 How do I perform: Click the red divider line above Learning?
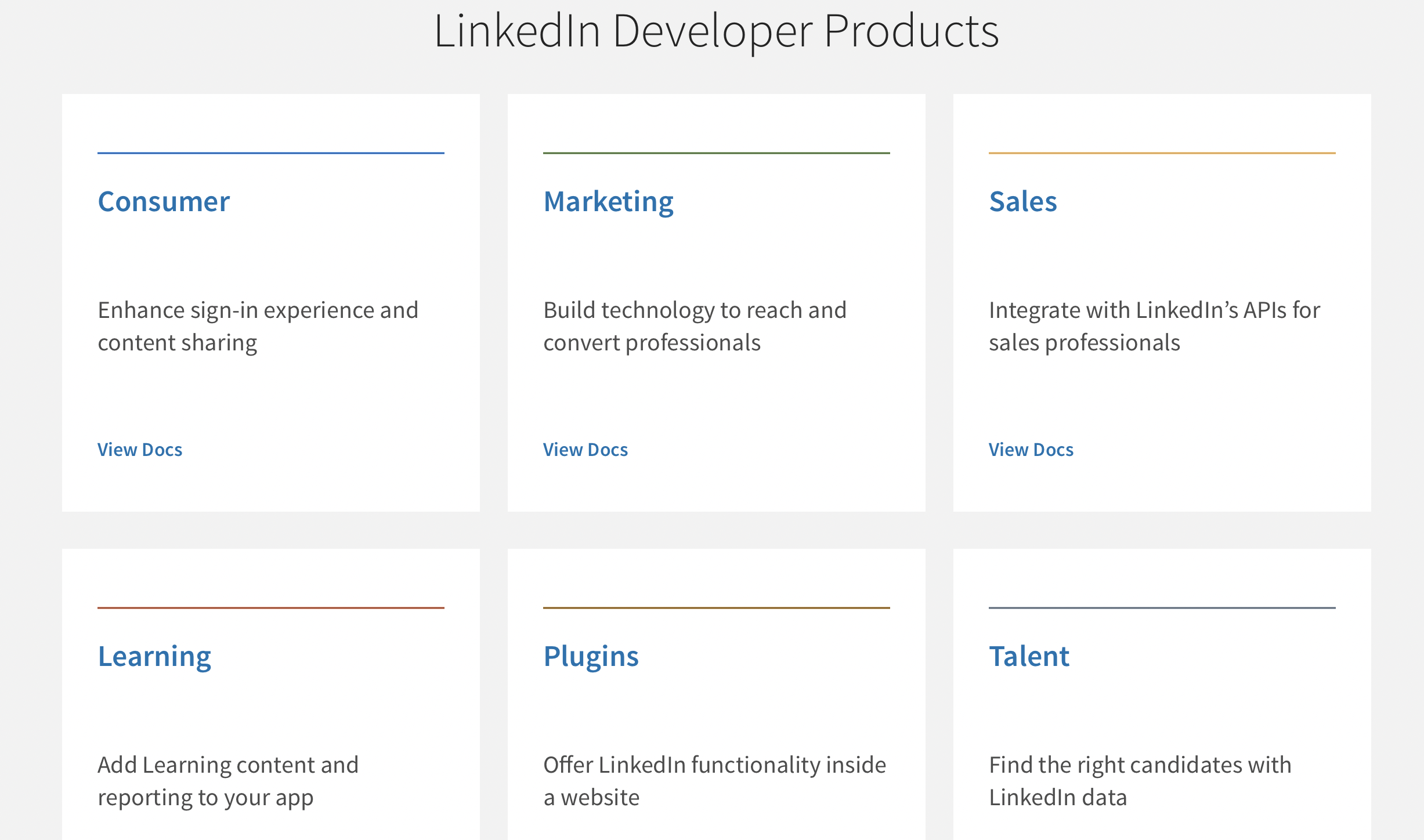pyautogui.click(x=271, y=608)
